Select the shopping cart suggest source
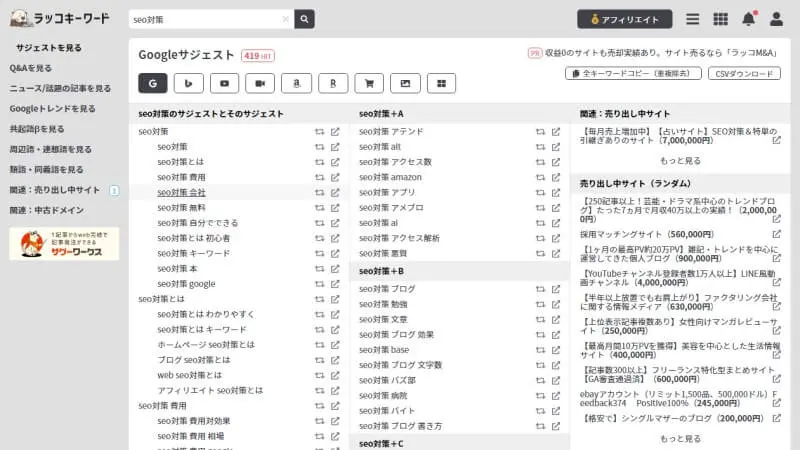Screen dimensions: 800x450 (368, 83)
